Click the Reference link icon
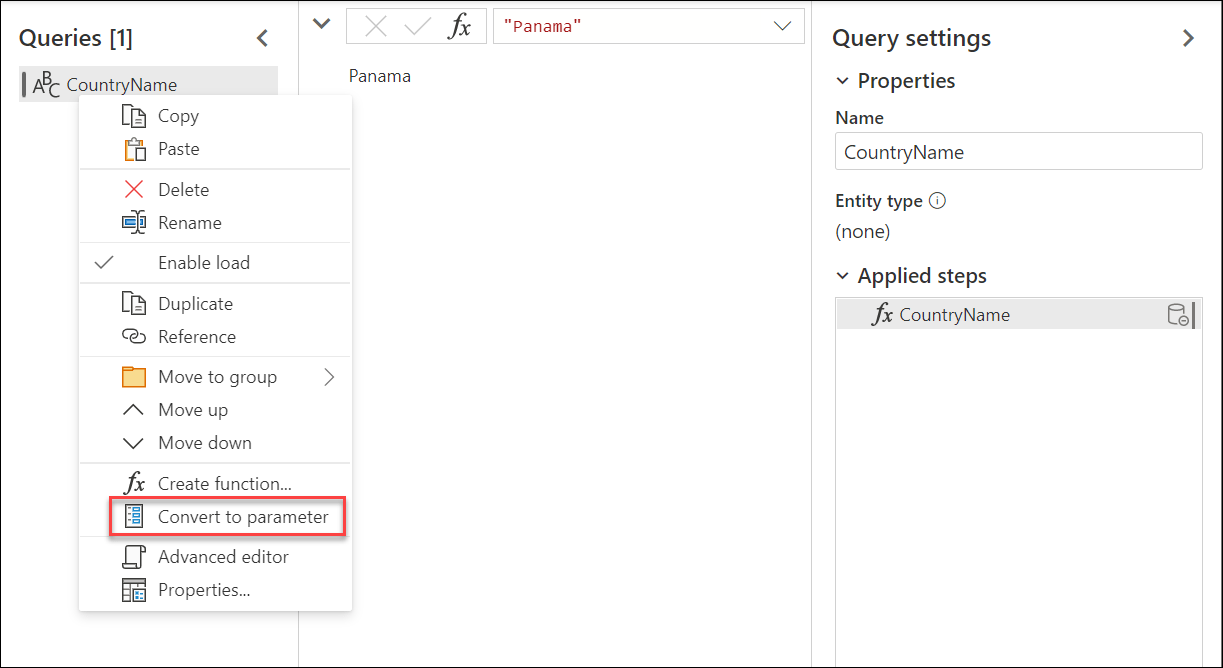The image size is (1223, 668). pos(134,337)
